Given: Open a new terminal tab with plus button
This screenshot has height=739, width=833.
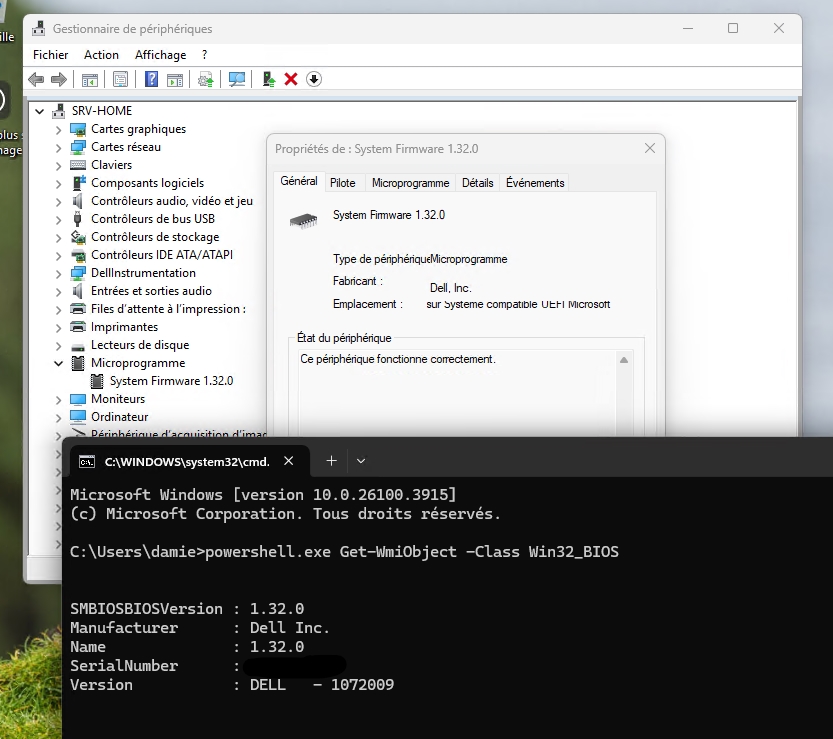Looking at the screenshot, I should tap(331, 461).
